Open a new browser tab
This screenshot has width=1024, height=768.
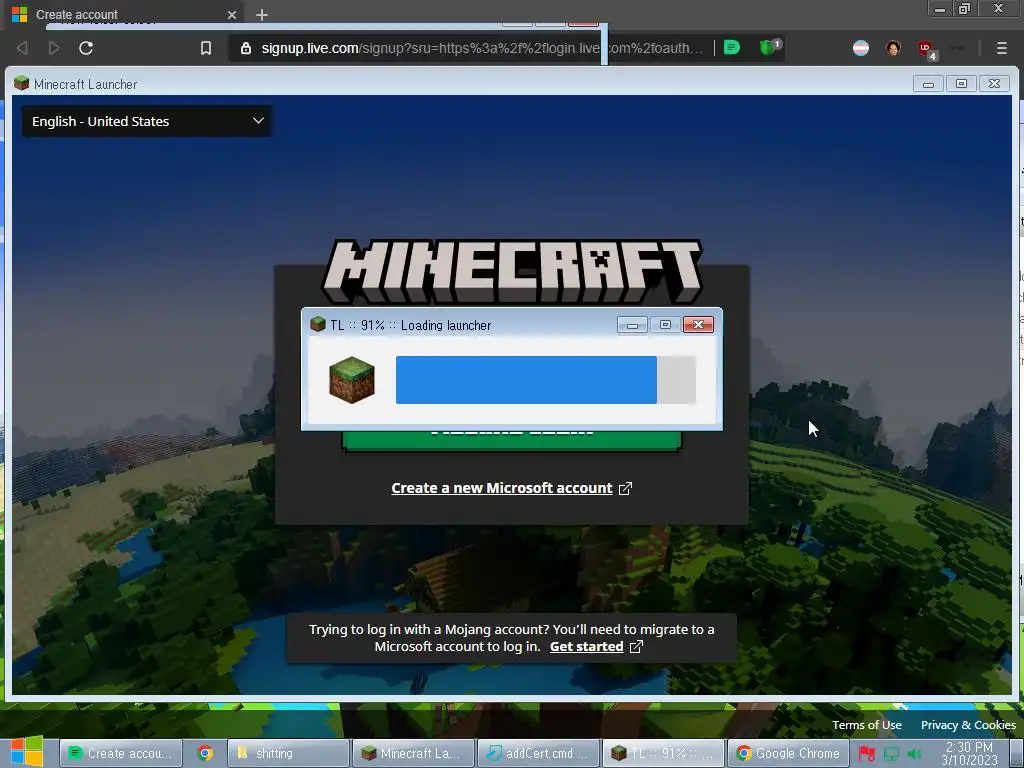262,14
